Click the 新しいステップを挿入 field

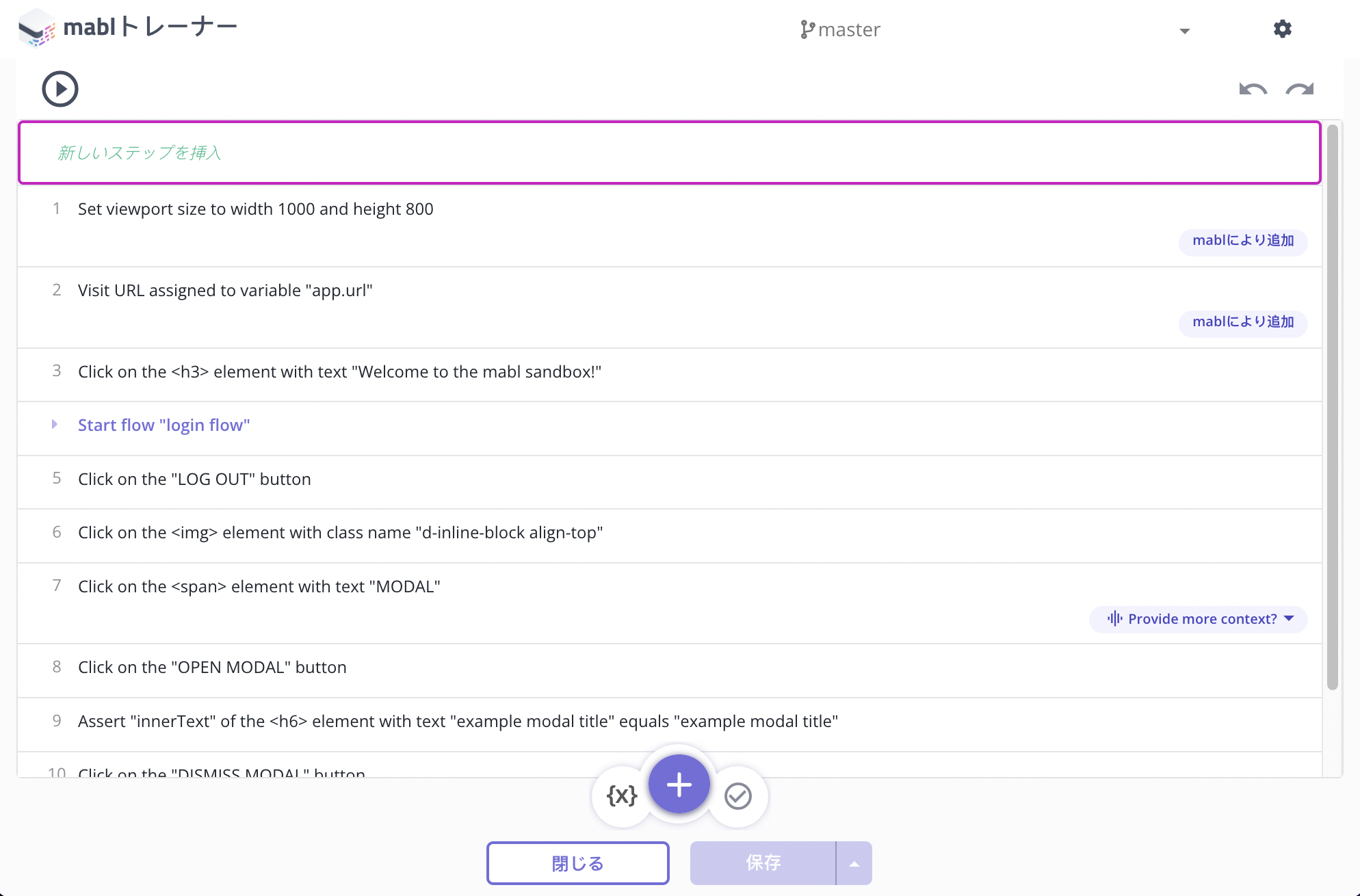pyautogui.click(x=669, y=153)
